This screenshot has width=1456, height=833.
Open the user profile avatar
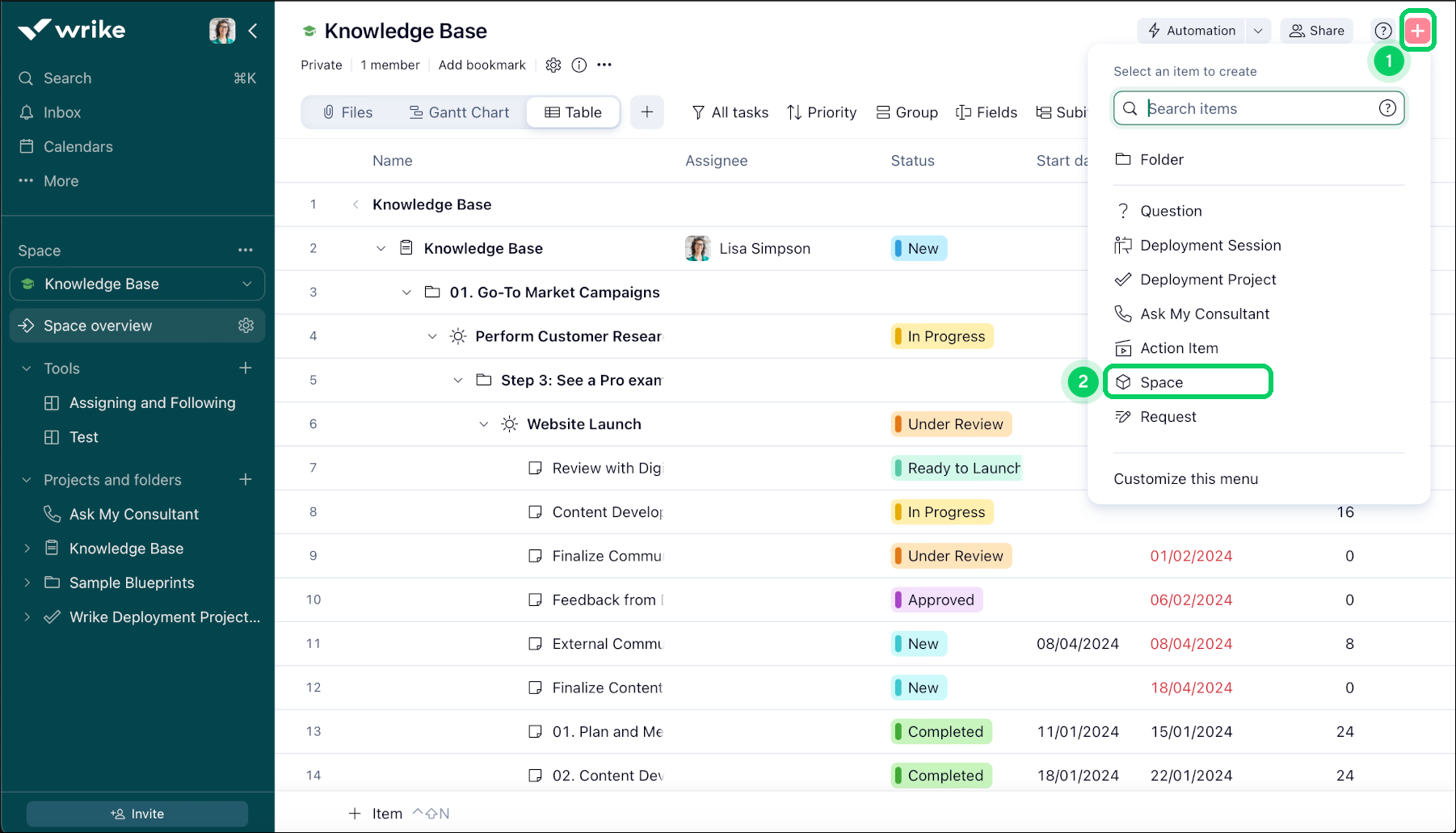(x=222, y=31)
